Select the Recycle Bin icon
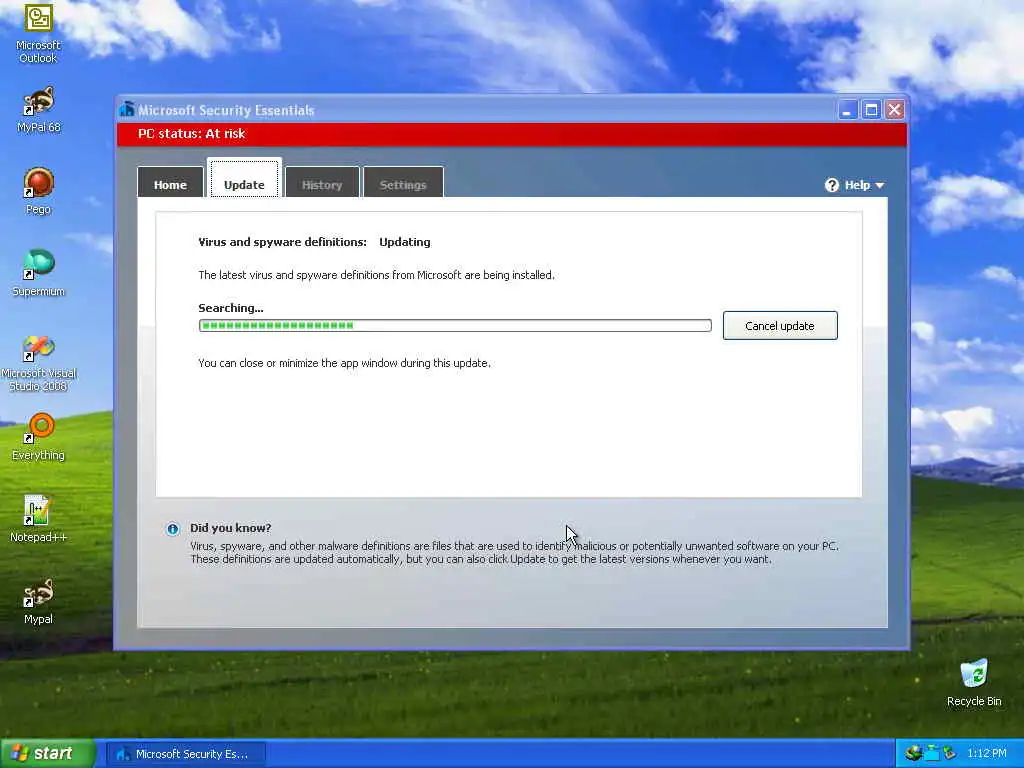This screenshot has height=768, width=1024. [974, 683]
